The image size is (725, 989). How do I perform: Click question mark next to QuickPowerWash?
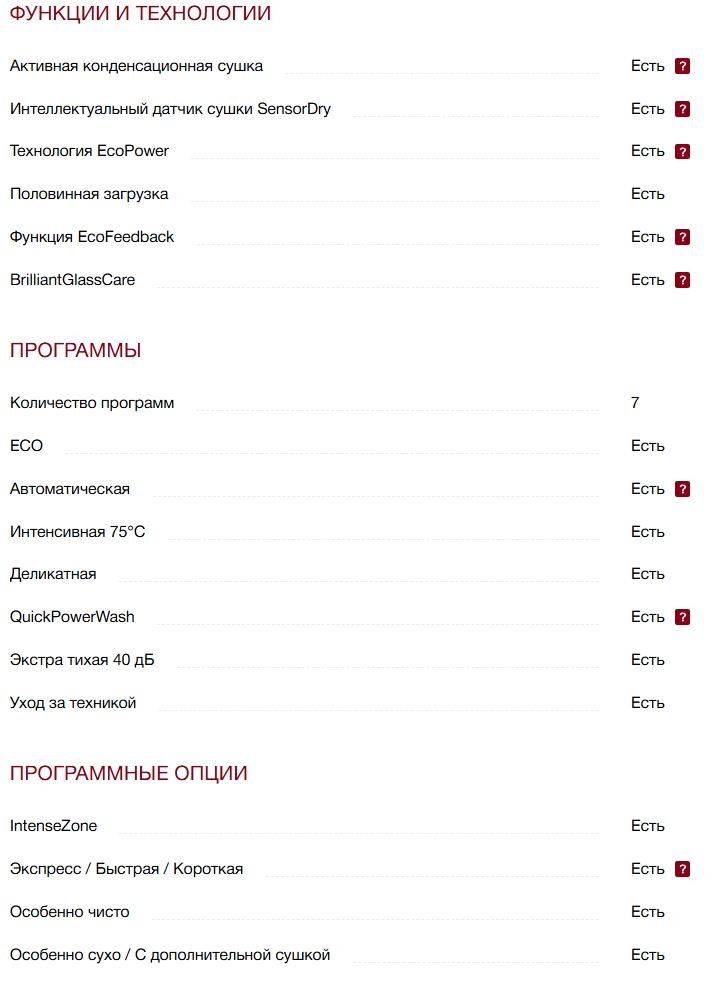pos(682,617)
